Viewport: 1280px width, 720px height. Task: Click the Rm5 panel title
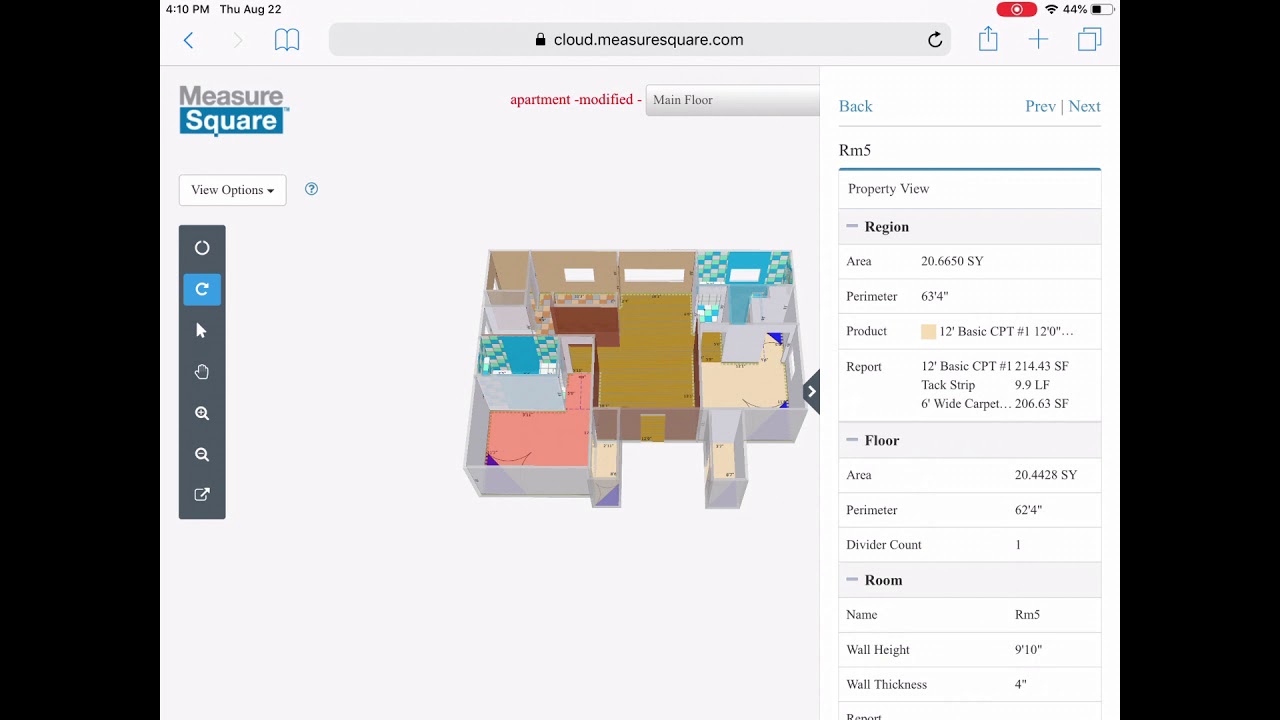(x=855, y=150)
